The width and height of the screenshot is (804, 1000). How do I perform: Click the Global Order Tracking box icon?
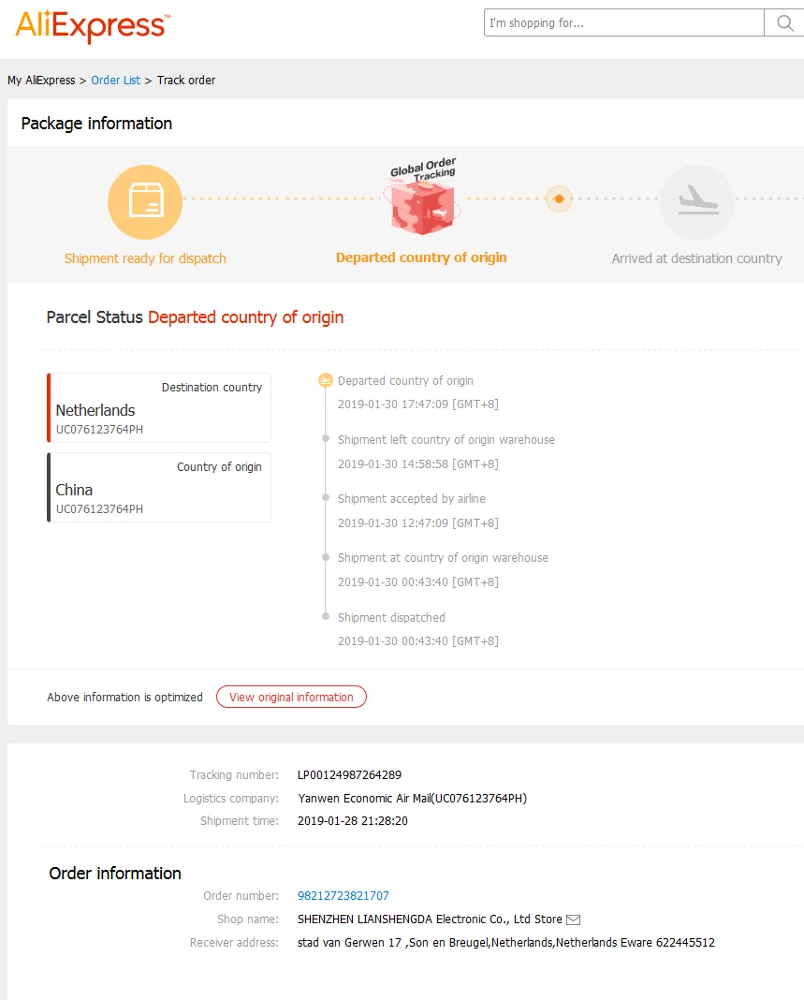(x=422, y=201)
